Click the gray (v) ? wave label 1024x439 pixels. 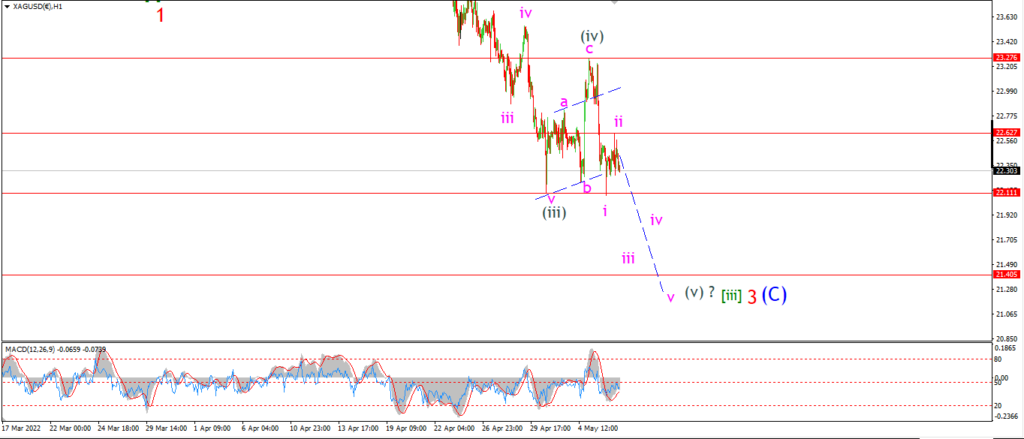click(x=699, y=293)
